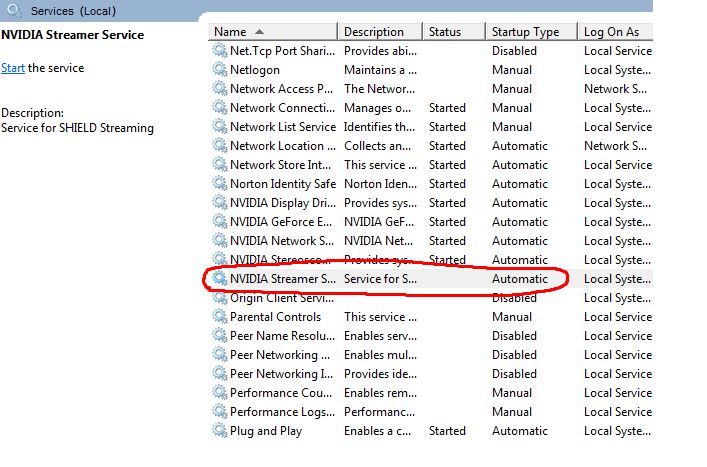Click gear icon of NVIDIA Network S... row
The image size is (707, 467).
pyautogui.click(x=220, y=240)
